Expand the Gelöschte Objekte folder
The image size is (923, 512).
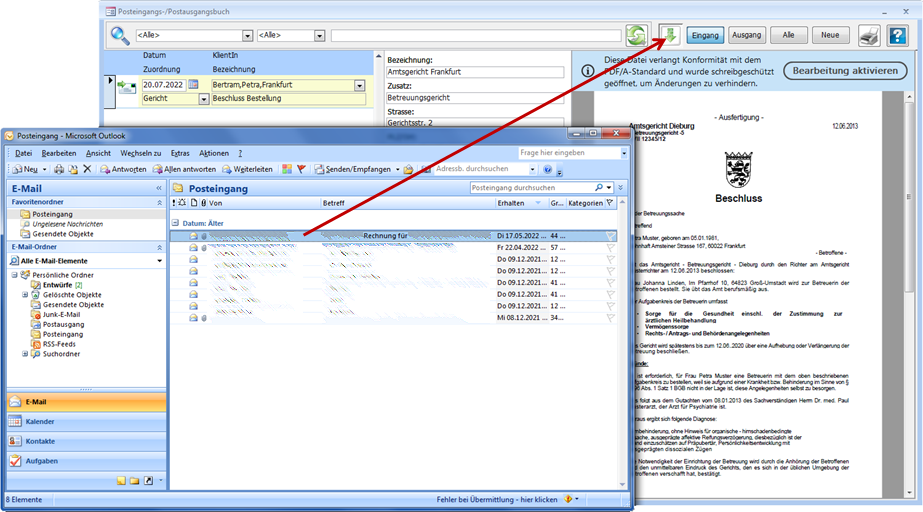point(25,295)
